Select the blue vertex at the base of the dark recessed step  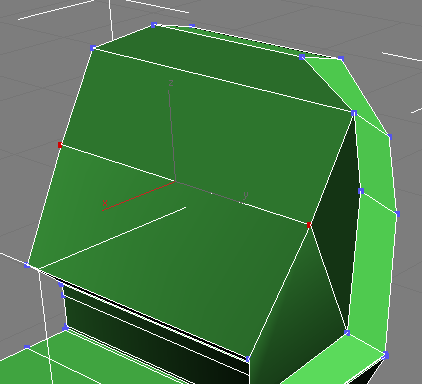[65, 328]
